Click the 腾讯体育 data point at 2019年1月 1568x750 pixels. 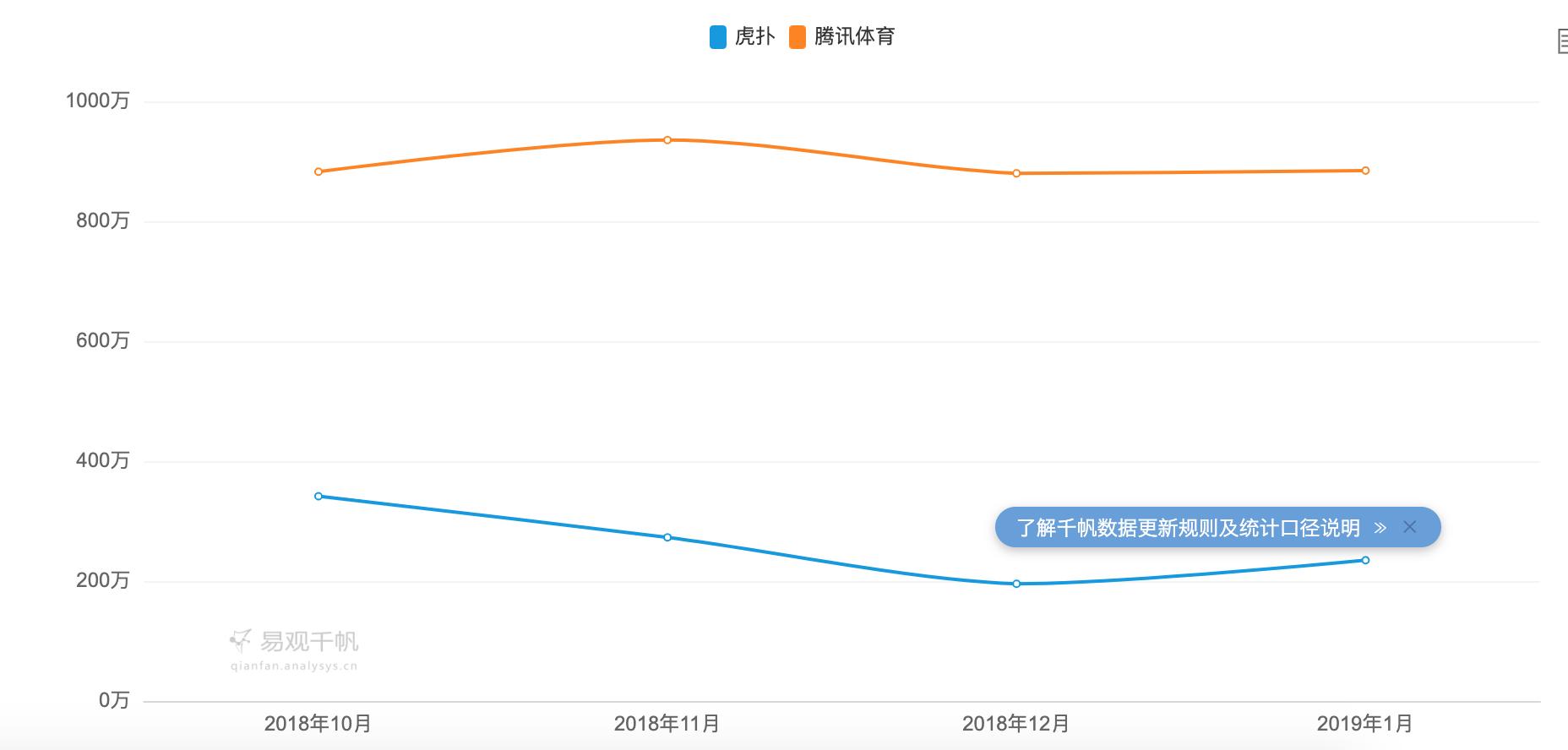1365,171
